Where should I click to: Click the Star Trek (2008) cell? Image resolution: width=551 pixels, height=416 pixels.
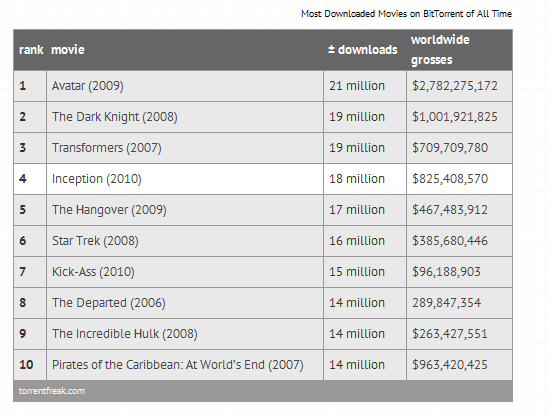(185, 241)
